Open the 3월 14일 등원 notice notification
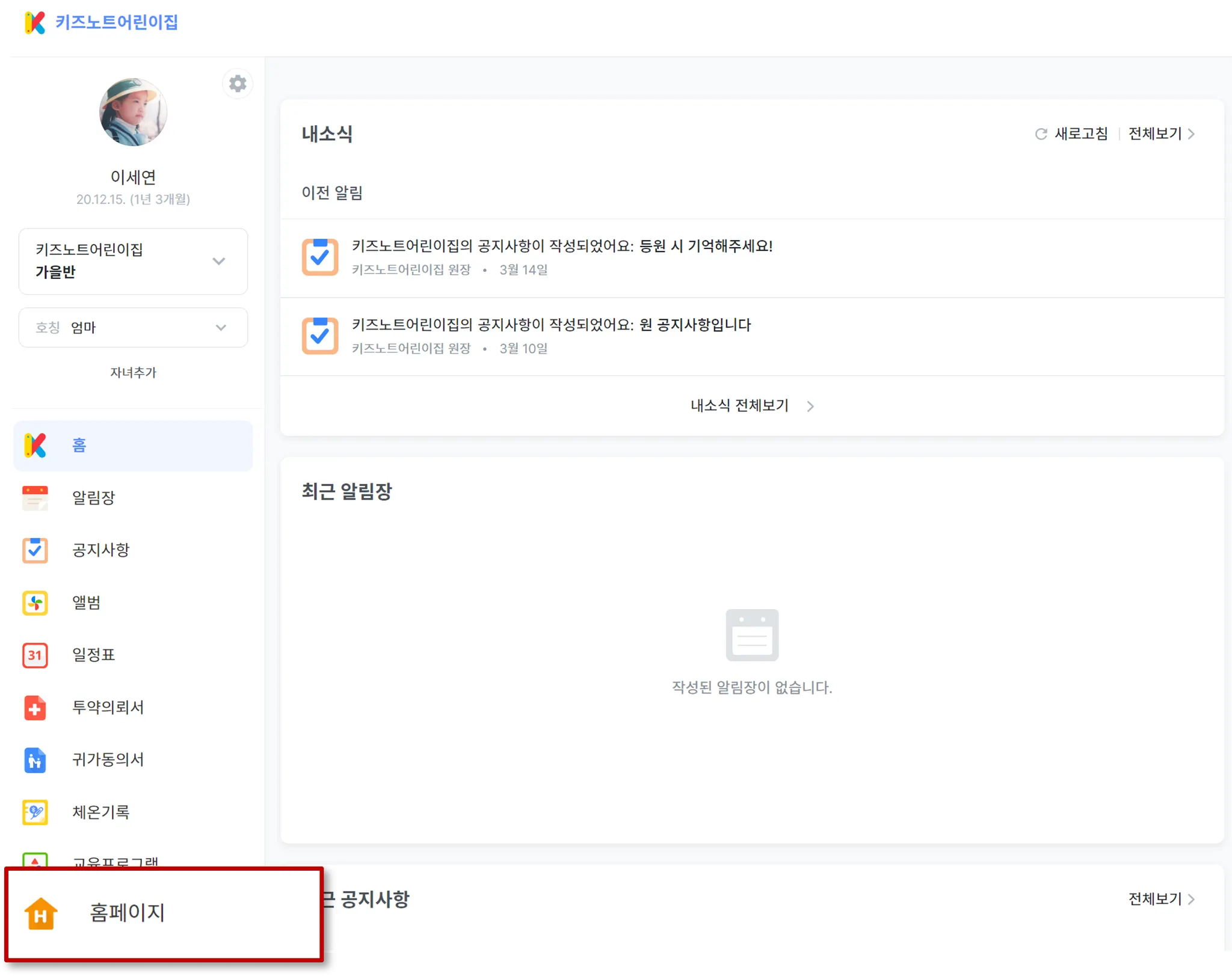1232x976 pixels. click(561, 246)
